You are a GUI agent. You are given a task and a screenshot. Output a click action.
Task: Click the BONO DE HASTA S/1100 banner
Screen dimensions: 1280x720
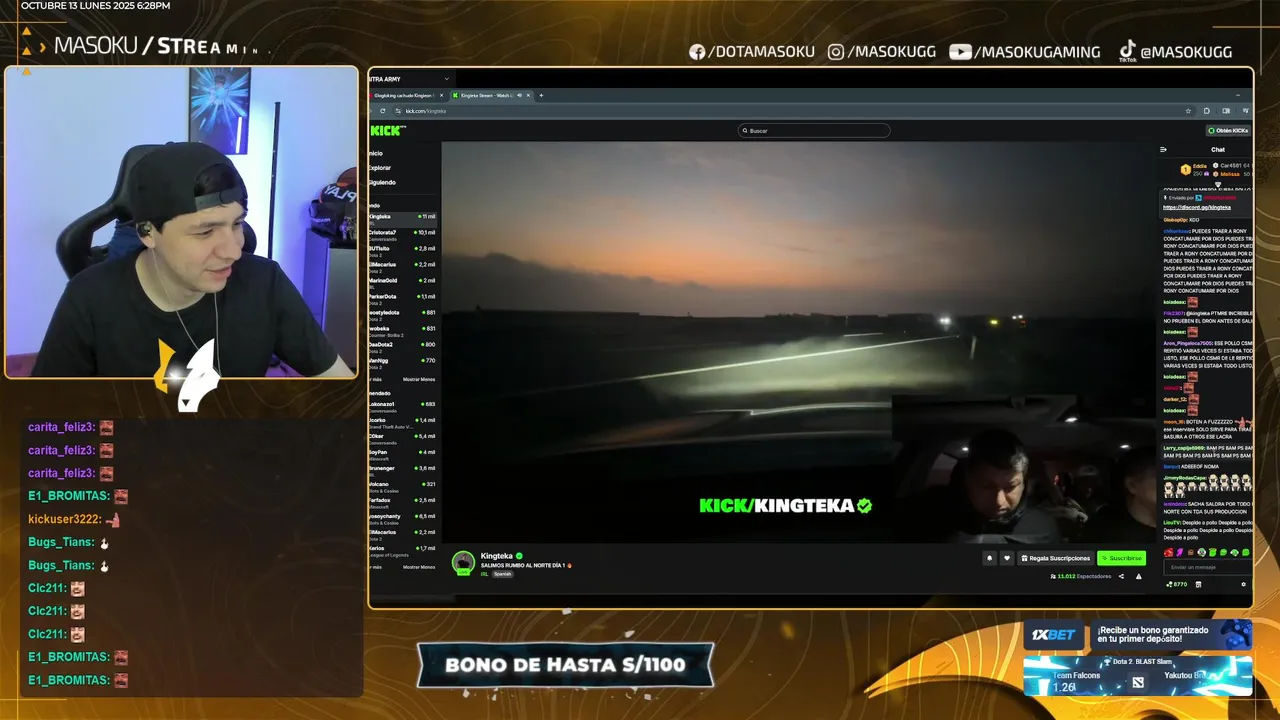pos(565,665)
